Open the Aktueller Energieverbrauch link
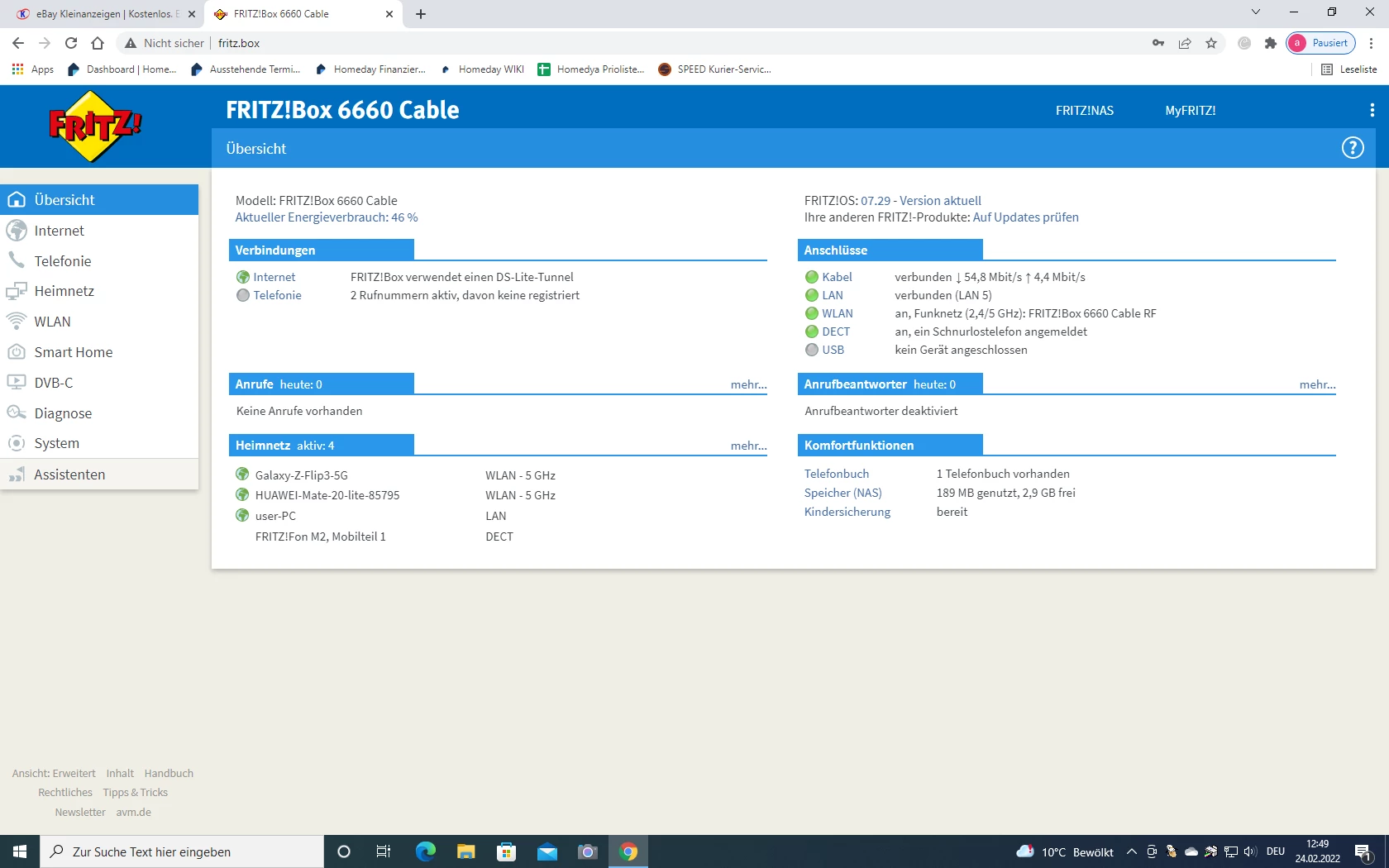The height and width of the screenshot is (868, 1389). click(327, 217)
